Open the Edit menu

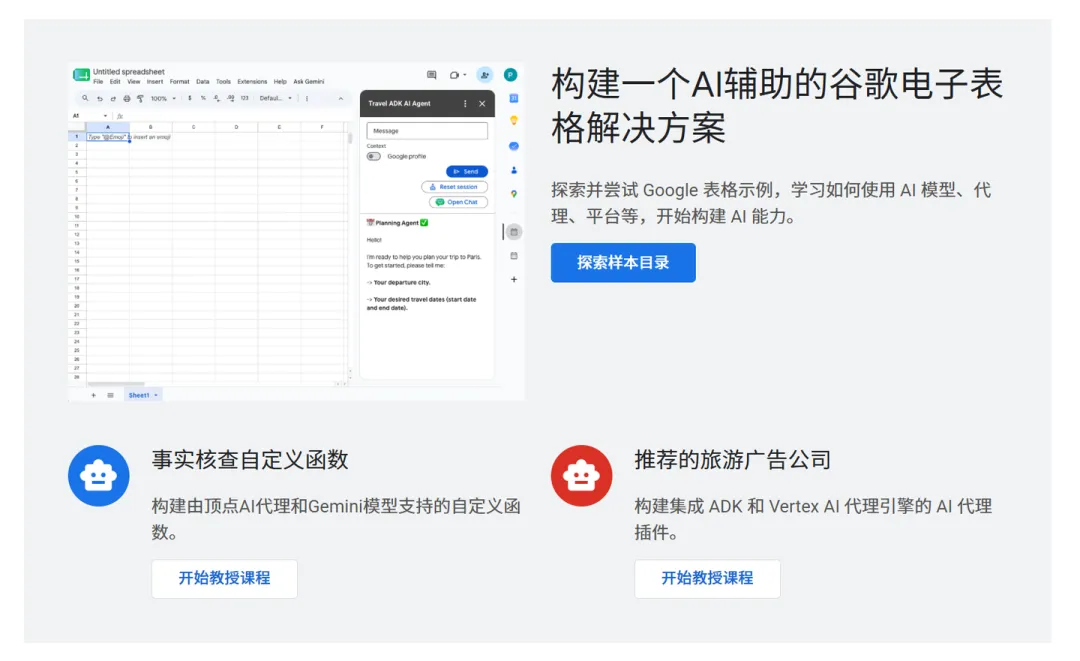coord(115,82)
